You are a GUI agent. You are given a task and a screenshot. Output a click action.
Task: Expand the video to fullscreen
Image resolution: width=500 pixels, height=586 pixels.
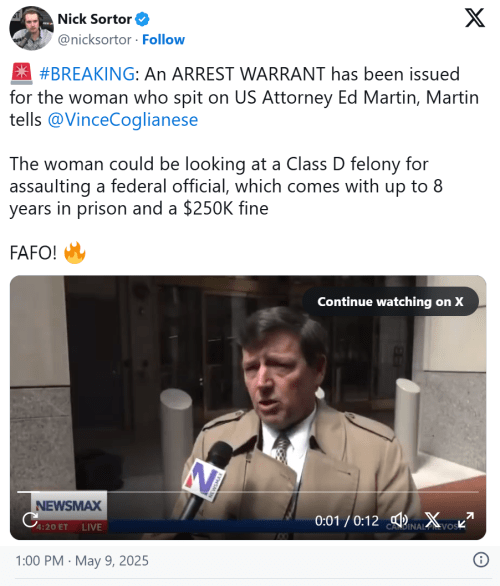point(466,520)
